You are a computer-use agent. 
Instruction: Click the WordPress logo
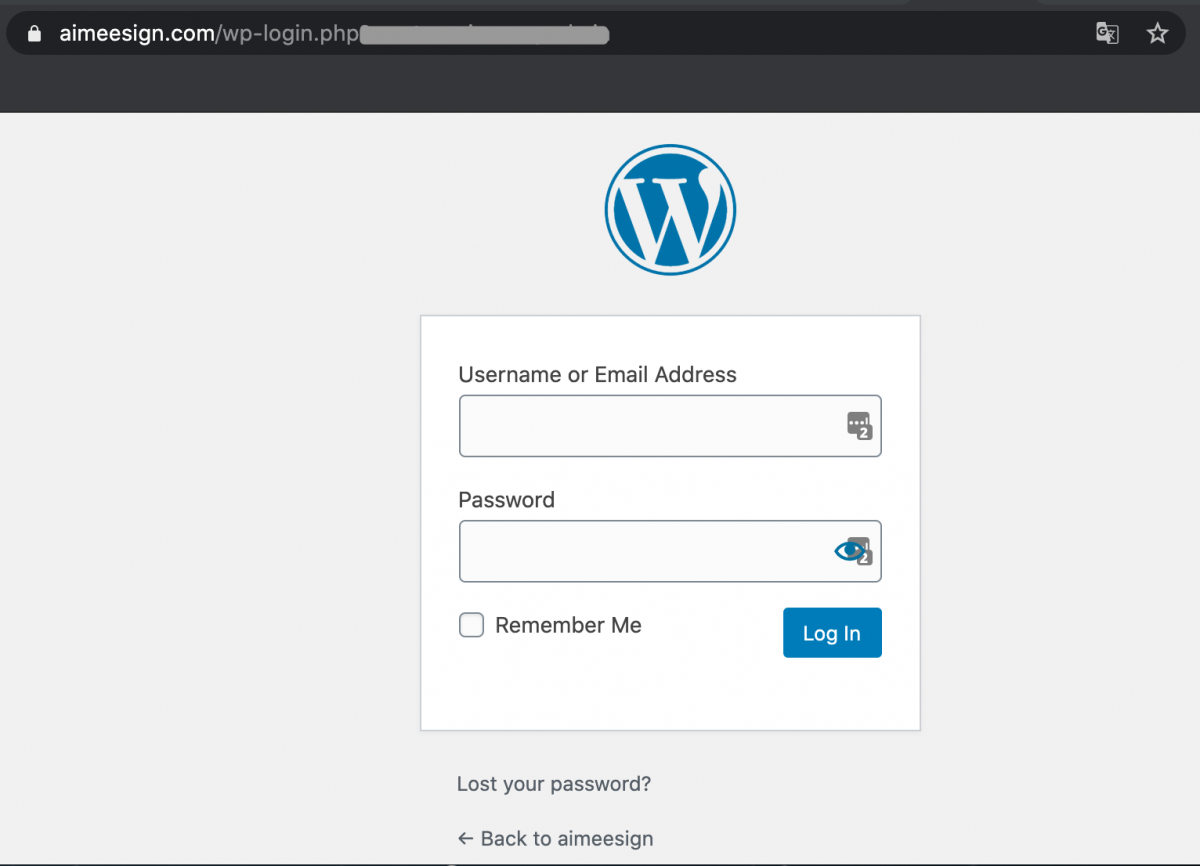pyautogui.click(x=670, y=209)
